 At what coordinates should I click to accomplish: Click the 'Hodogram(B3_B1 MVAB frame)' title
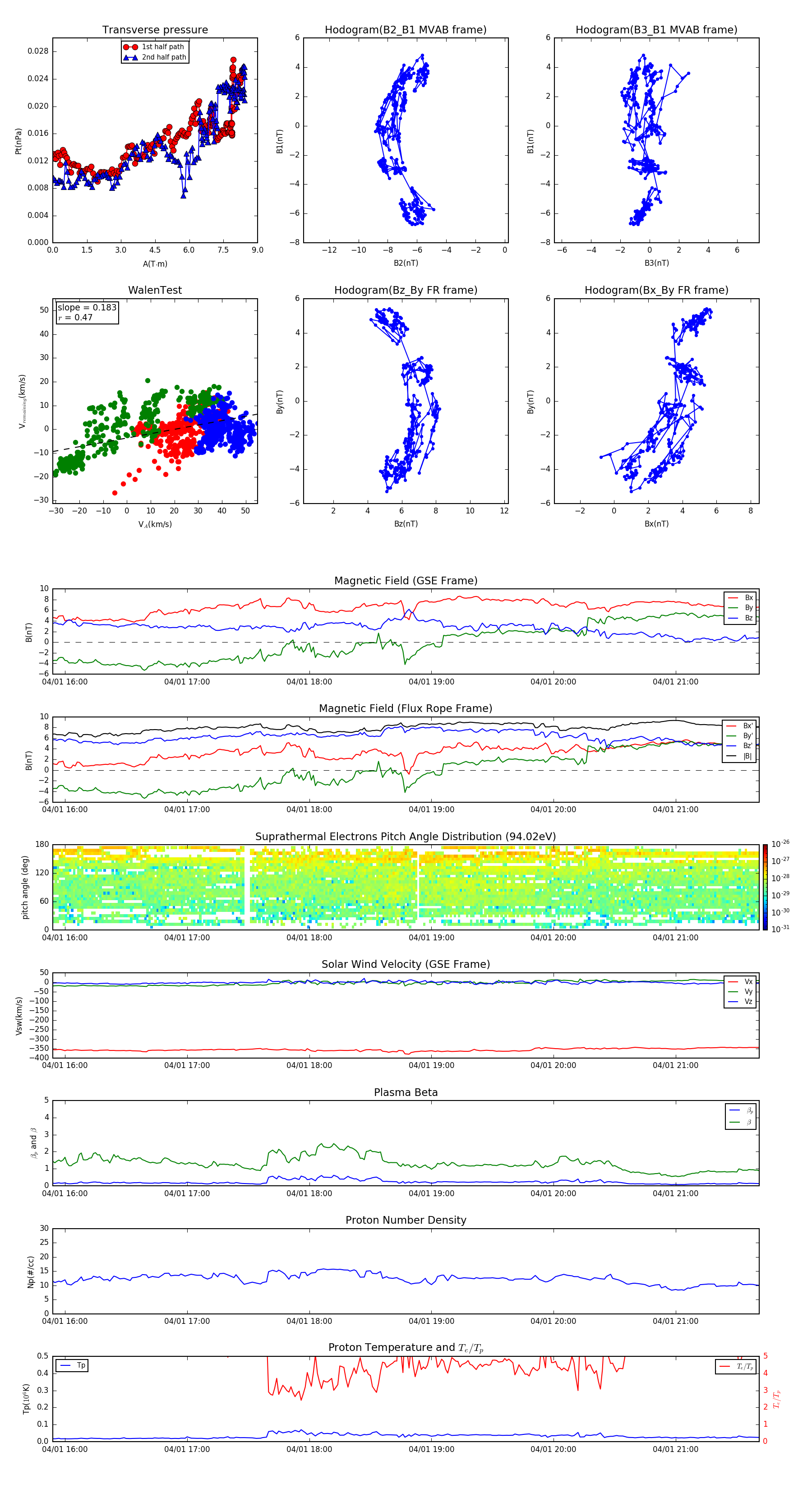(x=656, y=30)
